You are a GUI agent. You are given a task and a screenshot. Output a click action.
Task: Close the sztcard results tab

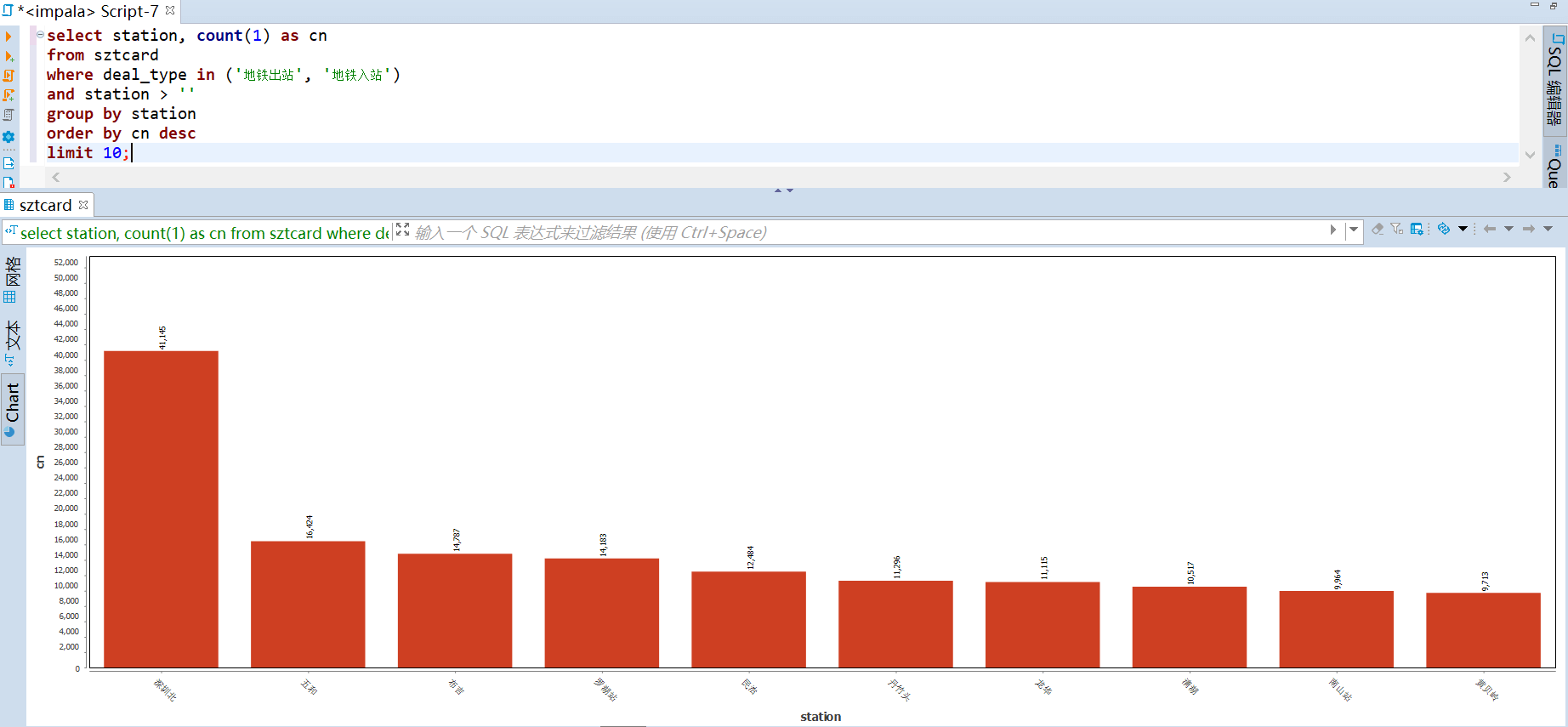coord(83,205)
